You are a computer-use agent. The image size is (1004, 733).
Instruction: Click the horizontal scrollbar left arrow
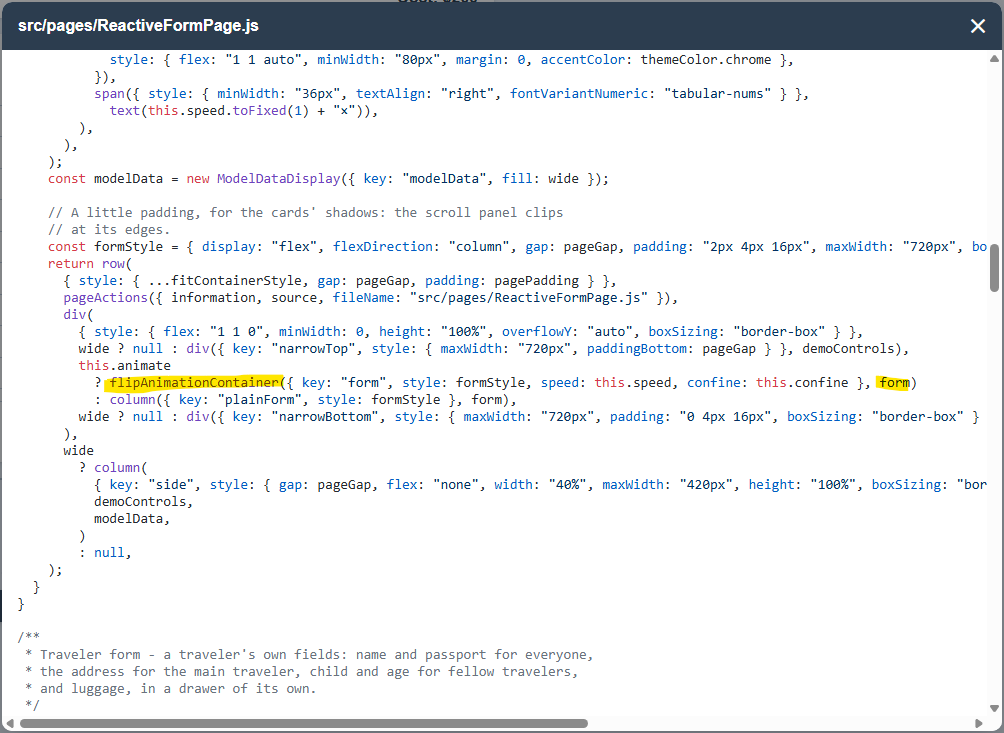[9, 723]
